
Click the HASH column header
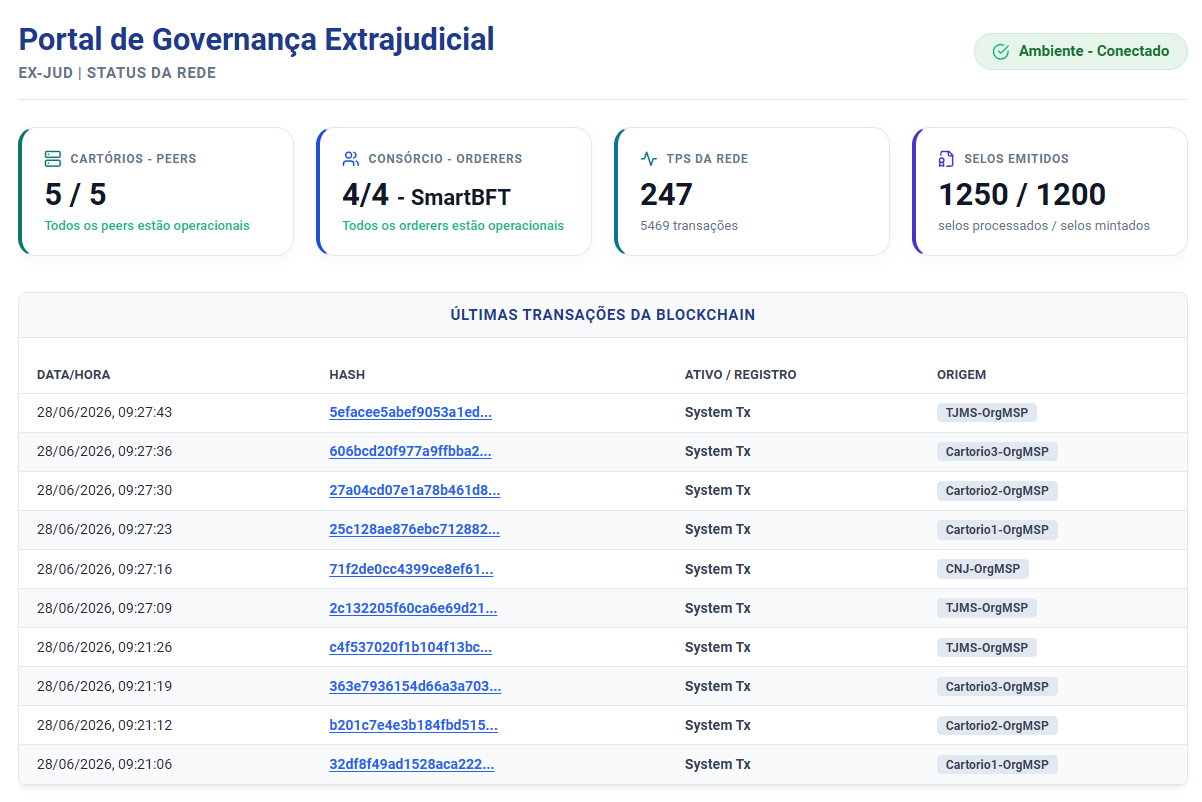pos(347,375)
